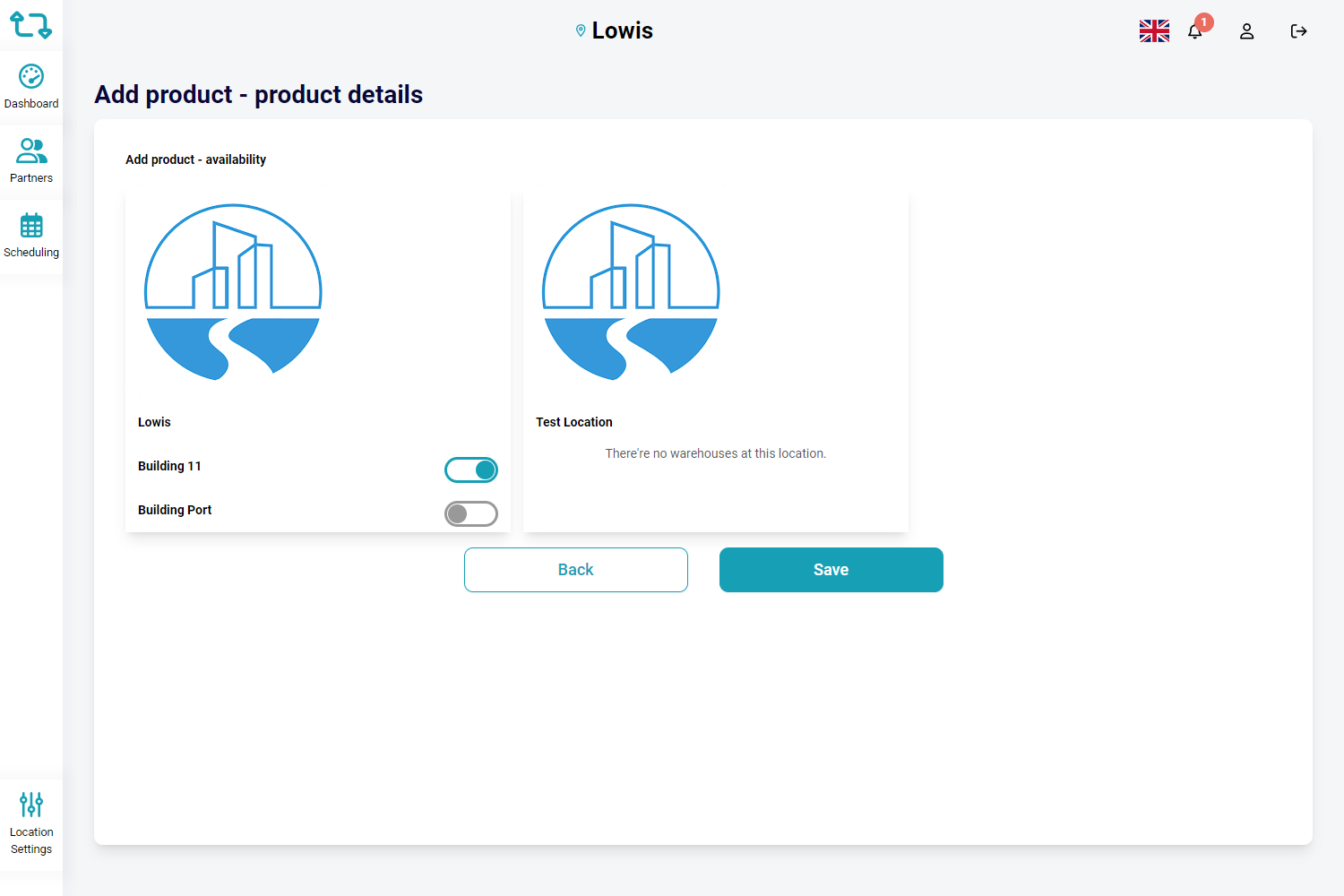The image size is (1344, 896).
Task: Click the Lowis location image
Action: 233,292
